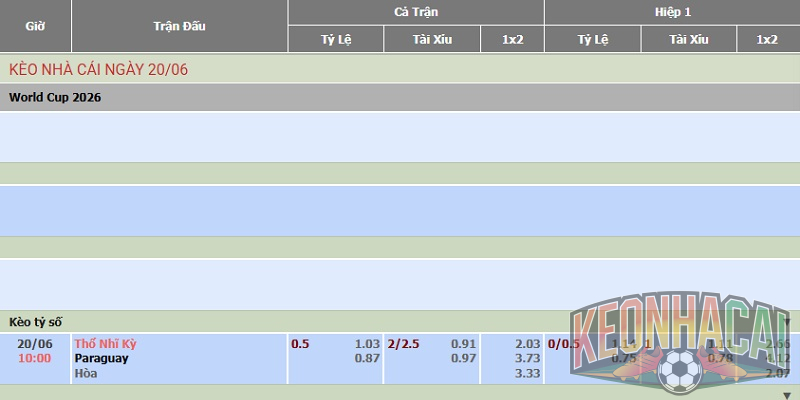Click the KÈO NHÀ CÁI NGÀY 20/06 heading
Image resolution: width=800 pixels, height=400 pixels.
[98, 69]
